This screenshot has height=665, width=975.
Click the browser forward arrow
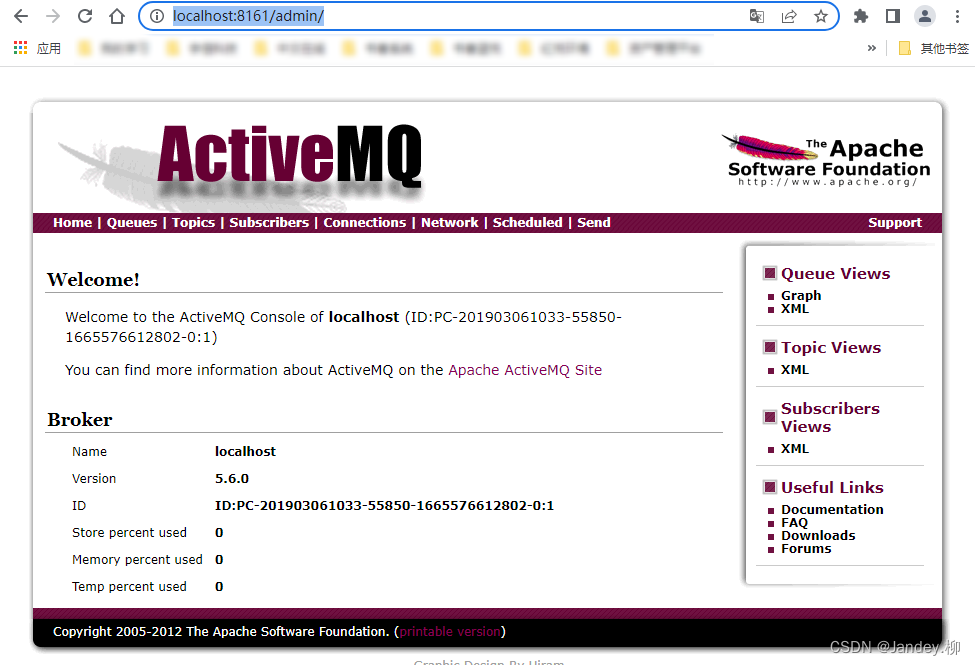pos(53,16)
